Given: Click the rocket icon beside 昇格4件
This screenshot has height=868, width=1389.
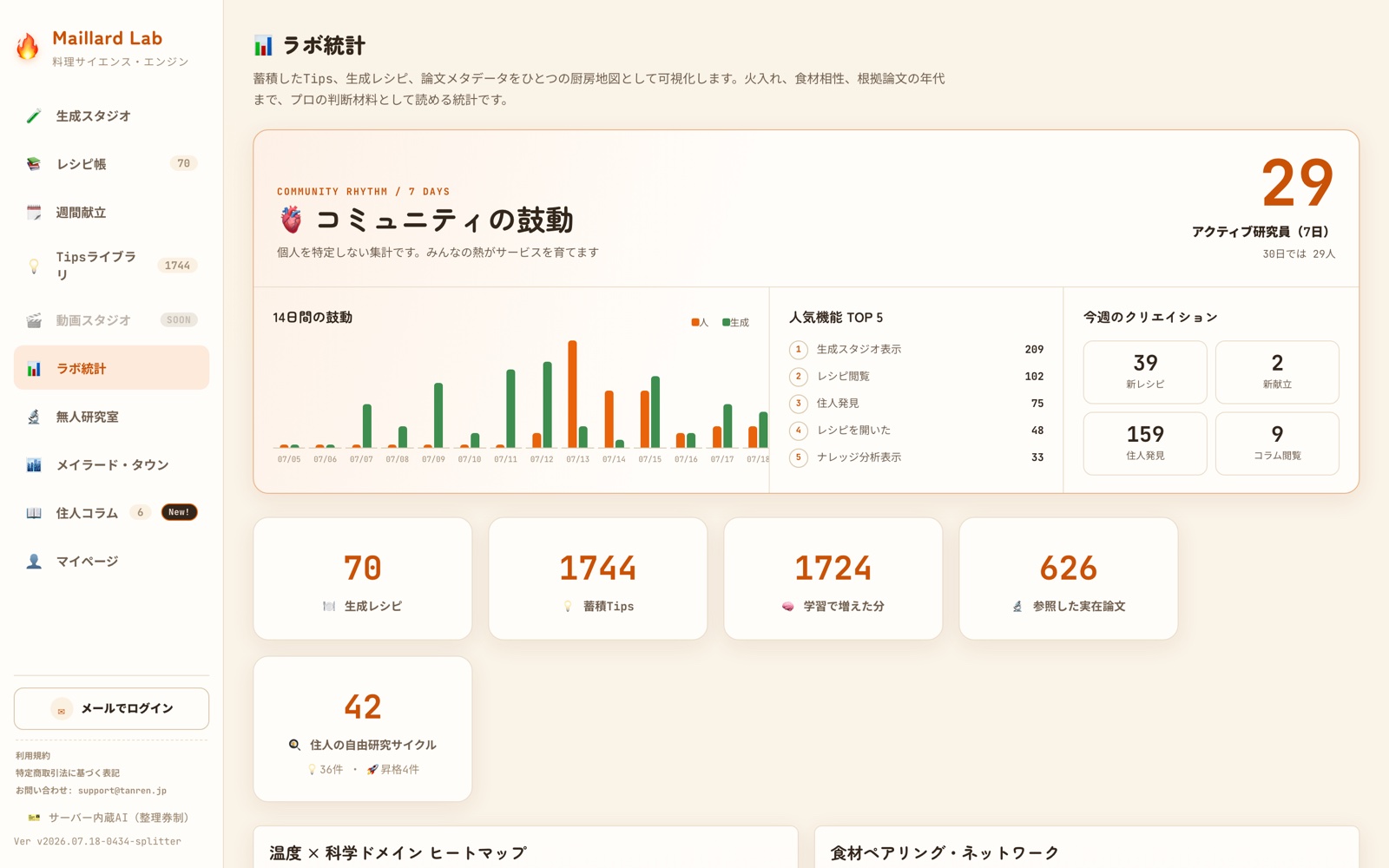Looking at the screenshot, I should [x=372, y=769].
